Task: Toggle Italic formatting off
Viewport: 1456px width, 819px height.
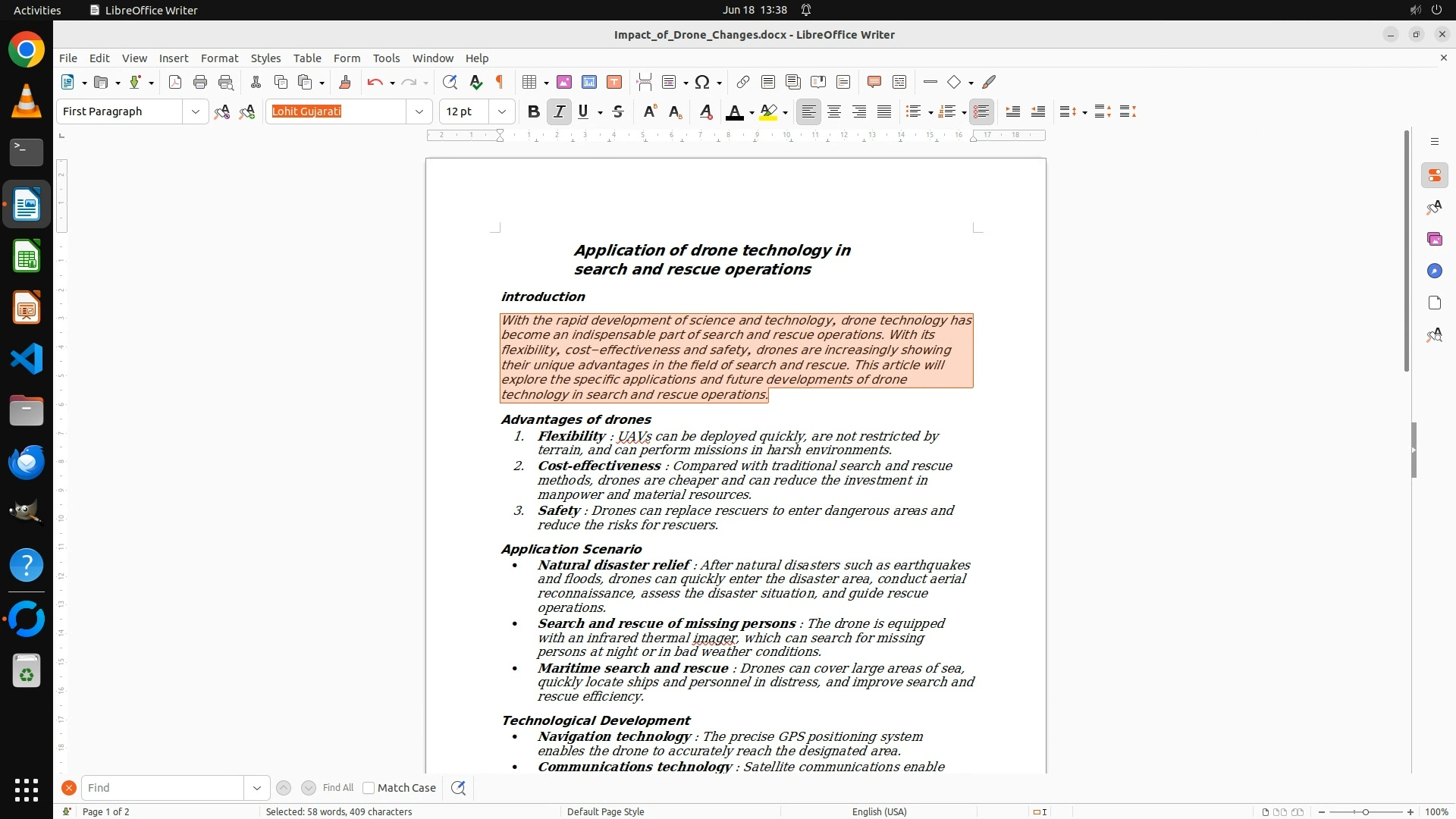Action: click(559, 111)
